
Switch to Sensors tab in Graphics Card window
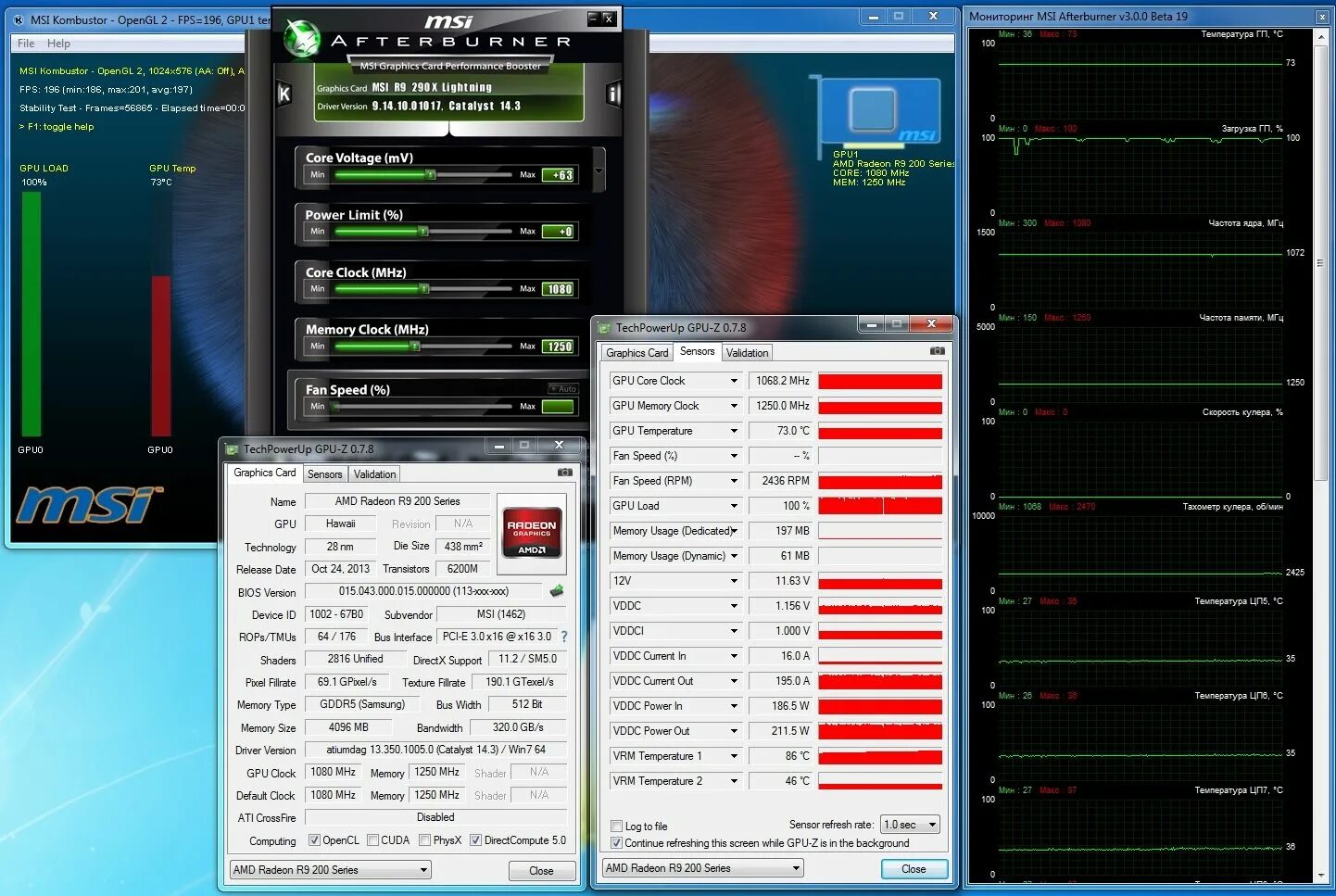[x=325, y=474]
